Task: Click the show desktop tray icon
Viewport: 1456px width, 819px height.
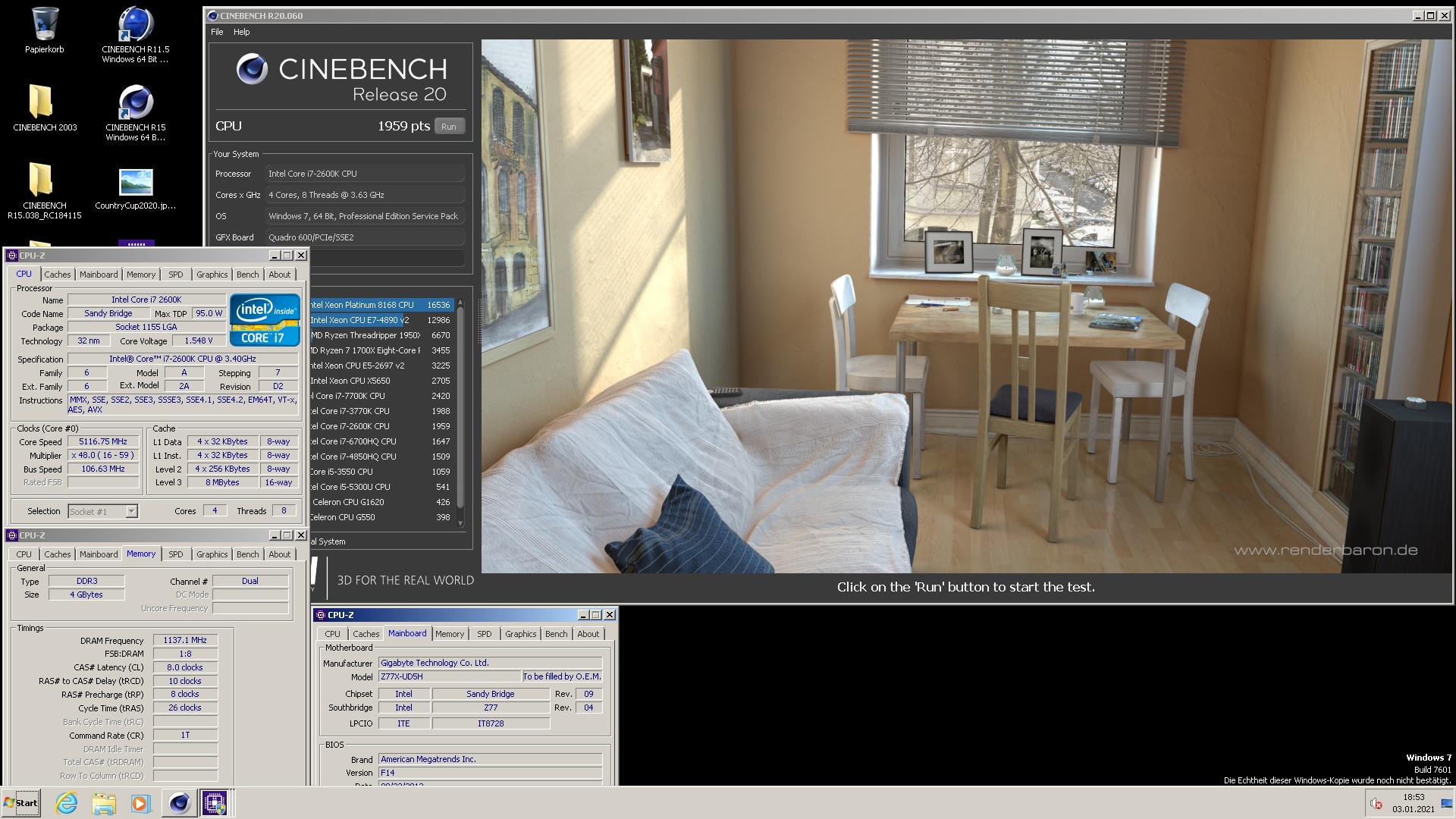Action: point(1447,803)
